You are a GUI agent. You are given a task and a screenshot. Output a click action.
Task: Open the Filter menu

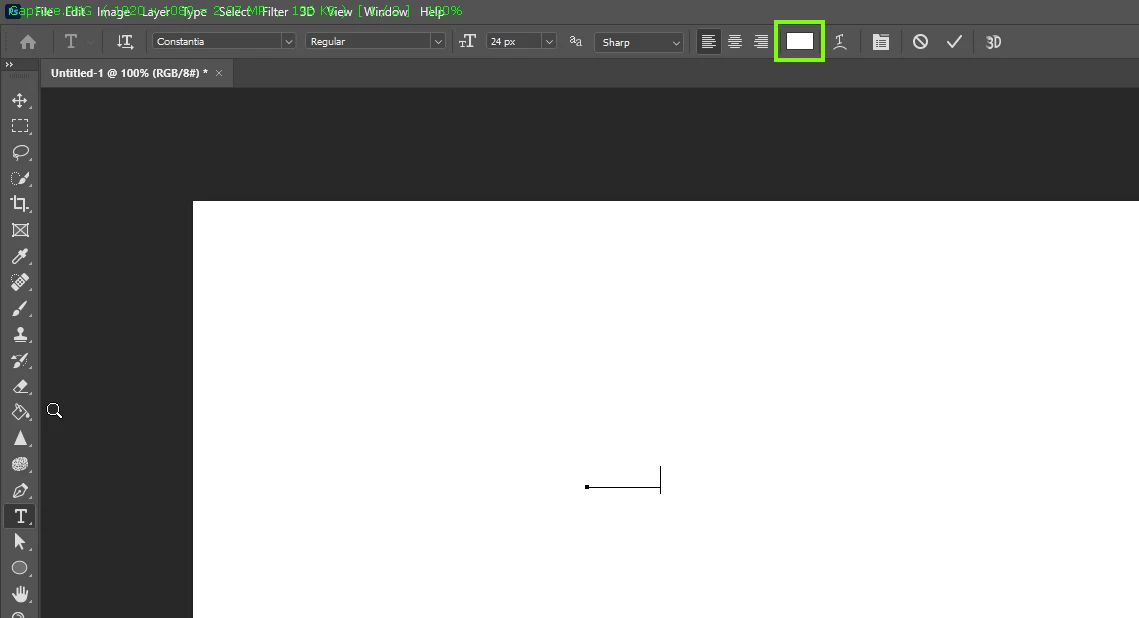point(275,12)
